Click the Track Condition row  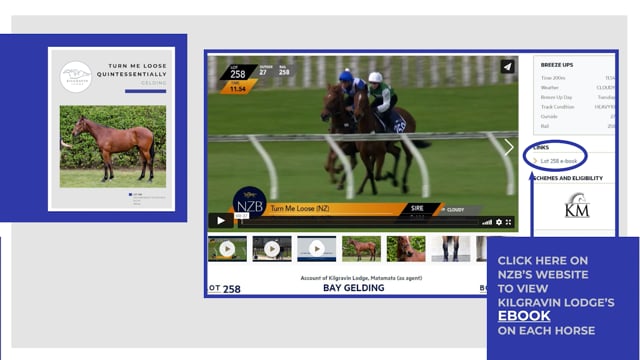tap(577, 107)
